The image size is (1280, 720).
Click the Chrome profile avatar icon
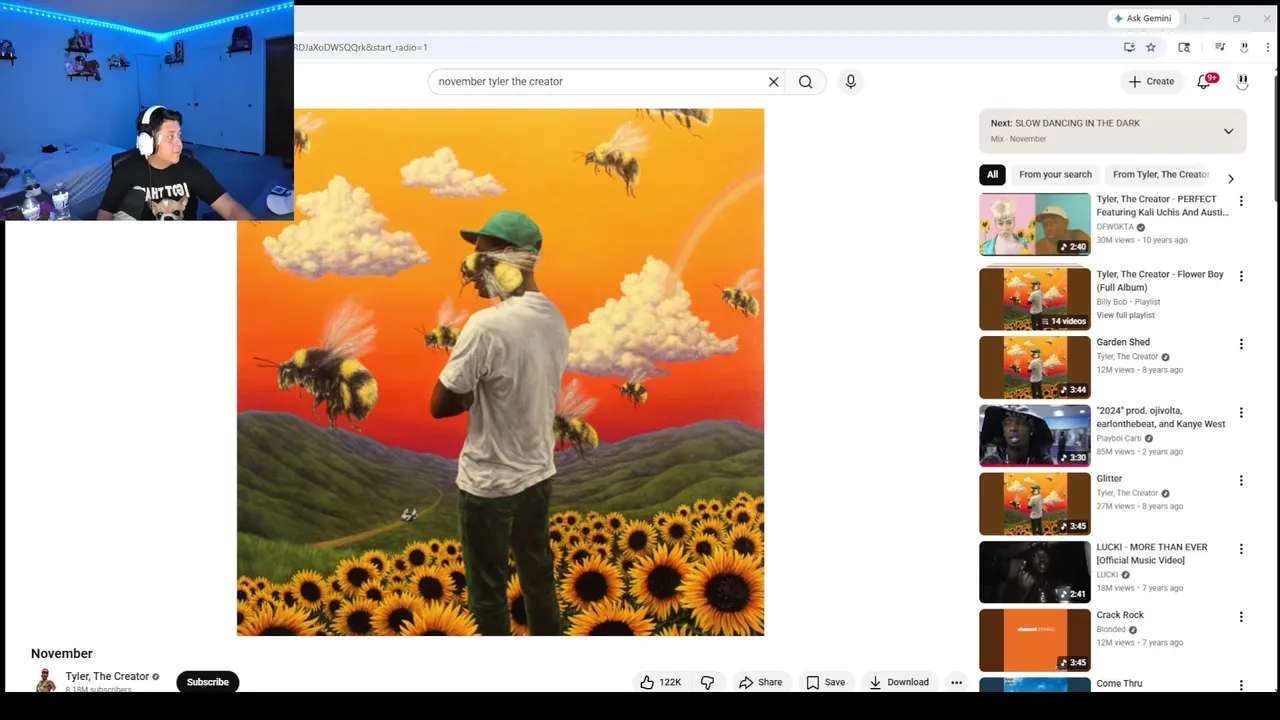point(1244,47)
